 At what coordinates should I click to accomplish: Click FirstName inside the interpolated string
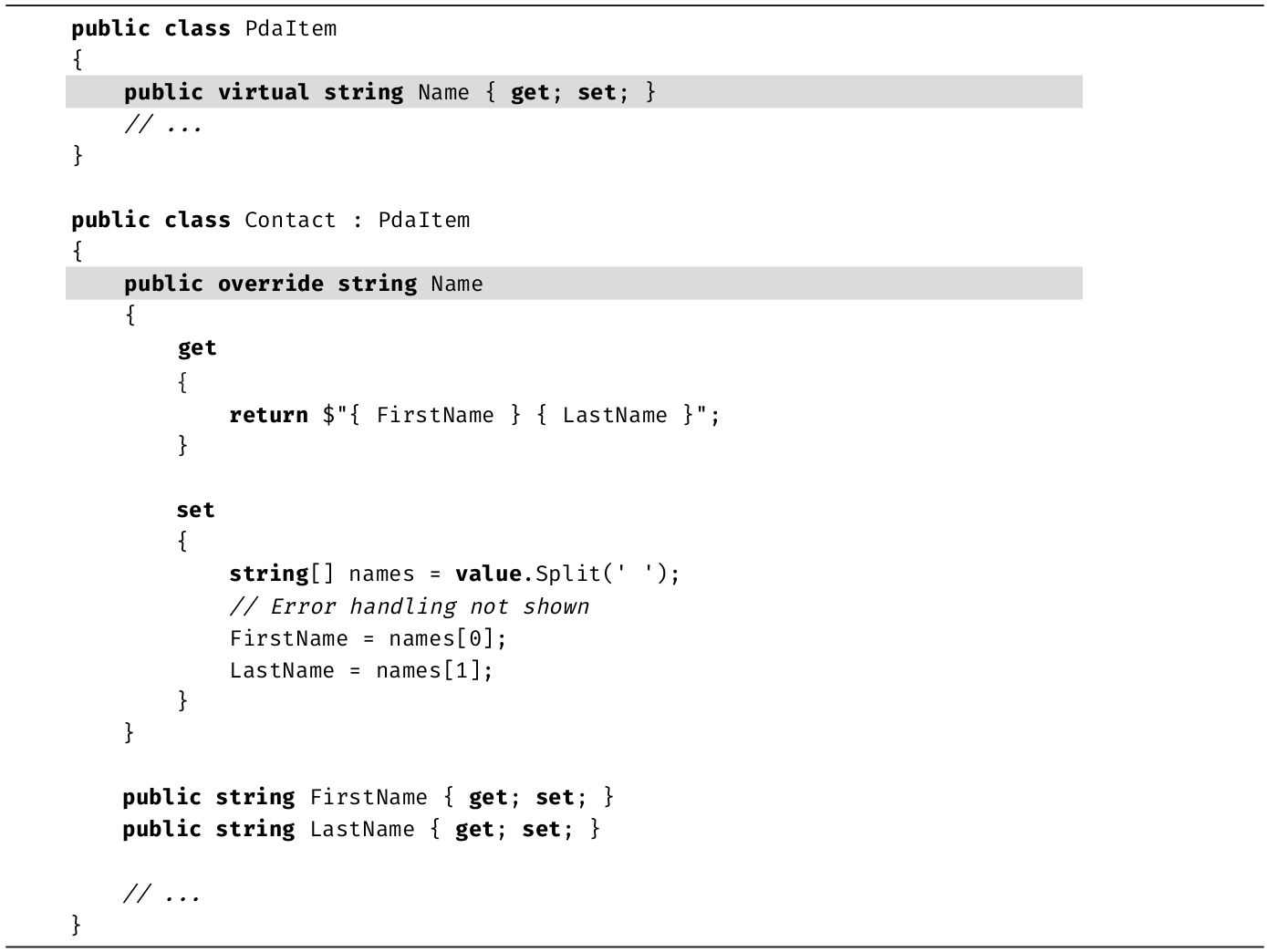435,415
